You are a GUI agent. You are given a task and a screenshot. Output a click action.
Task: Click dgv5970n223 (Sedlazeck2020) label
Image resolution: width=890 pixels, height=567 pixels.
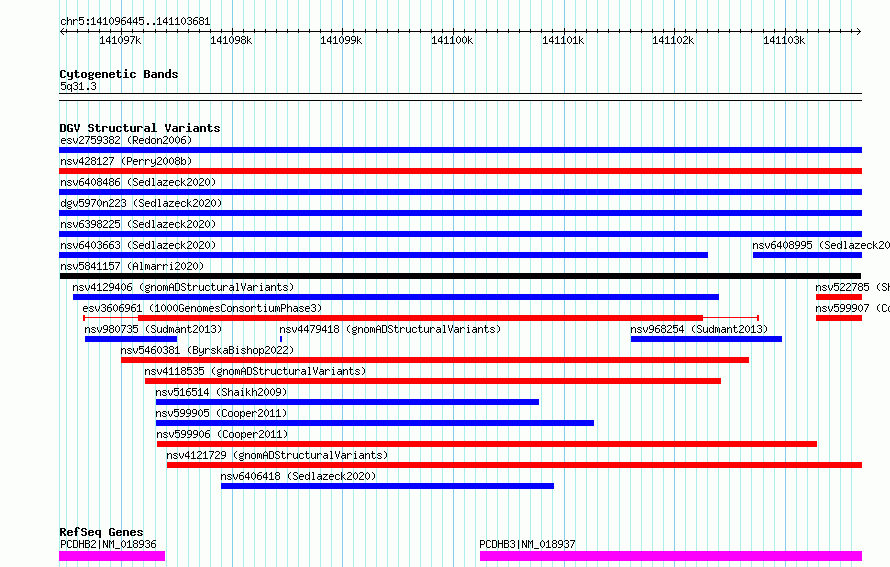[141, 203]
